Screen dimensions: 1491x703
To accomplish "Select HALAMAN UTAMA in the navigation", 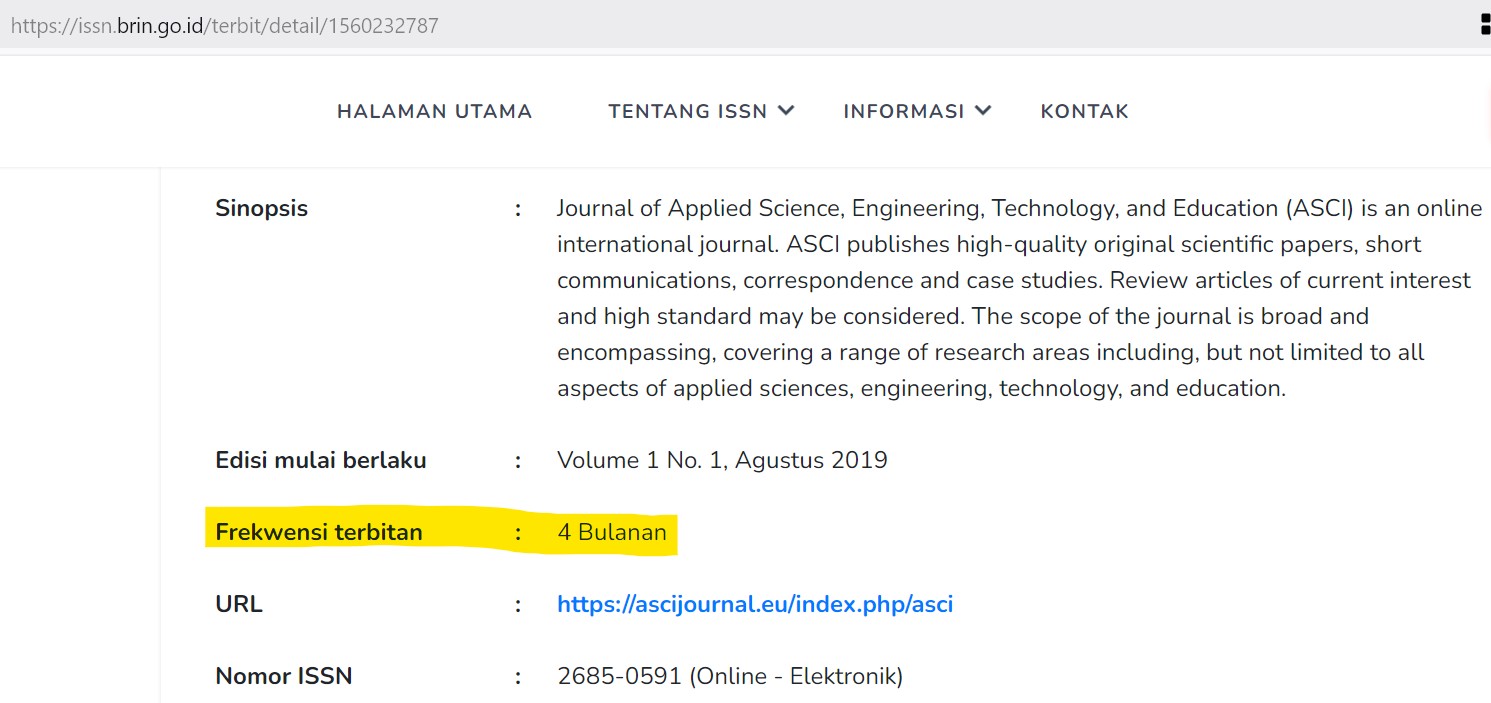I will [x=434, y=111].
